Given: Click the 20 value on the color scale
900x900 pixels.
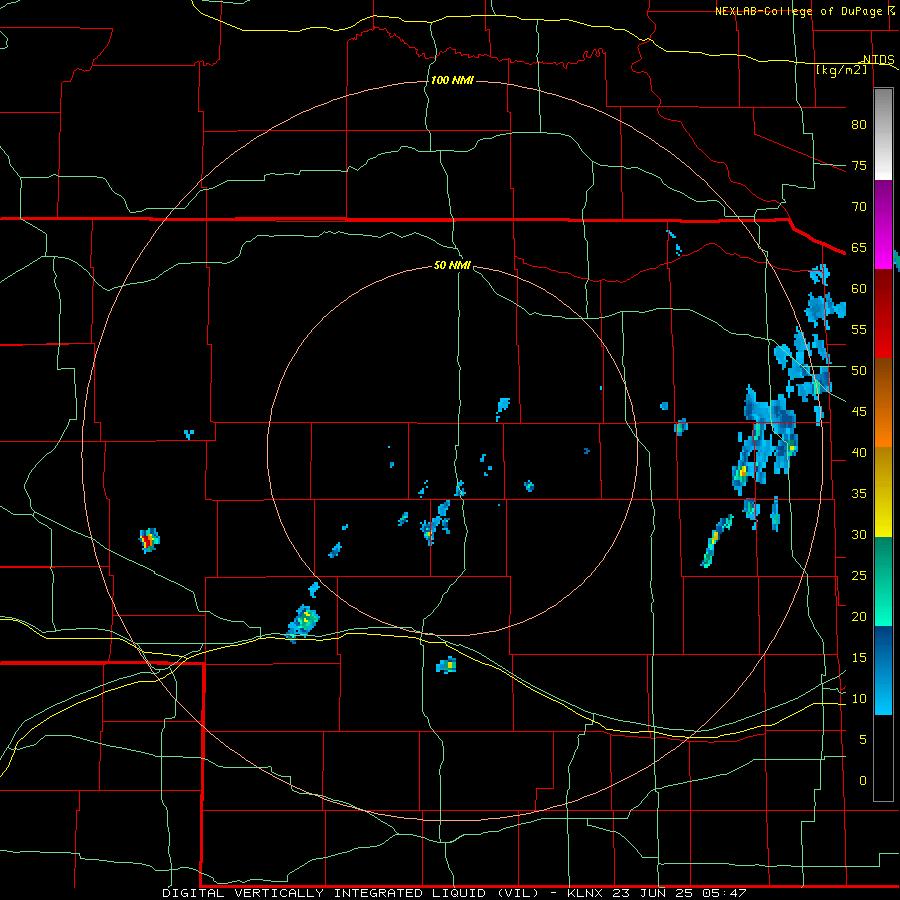Looking at the screenshot, I should coord(859,616).
